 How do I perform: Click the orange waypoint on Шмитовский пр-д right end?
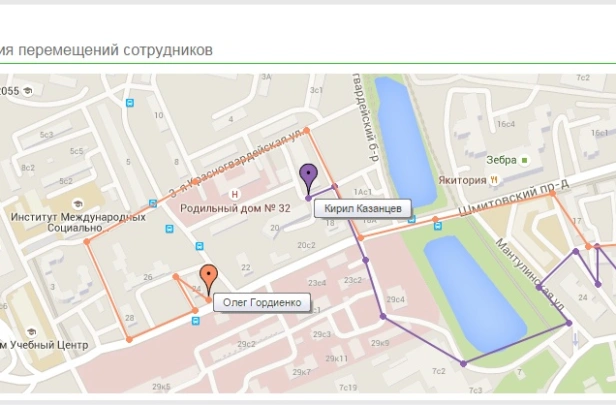point(552,193)
